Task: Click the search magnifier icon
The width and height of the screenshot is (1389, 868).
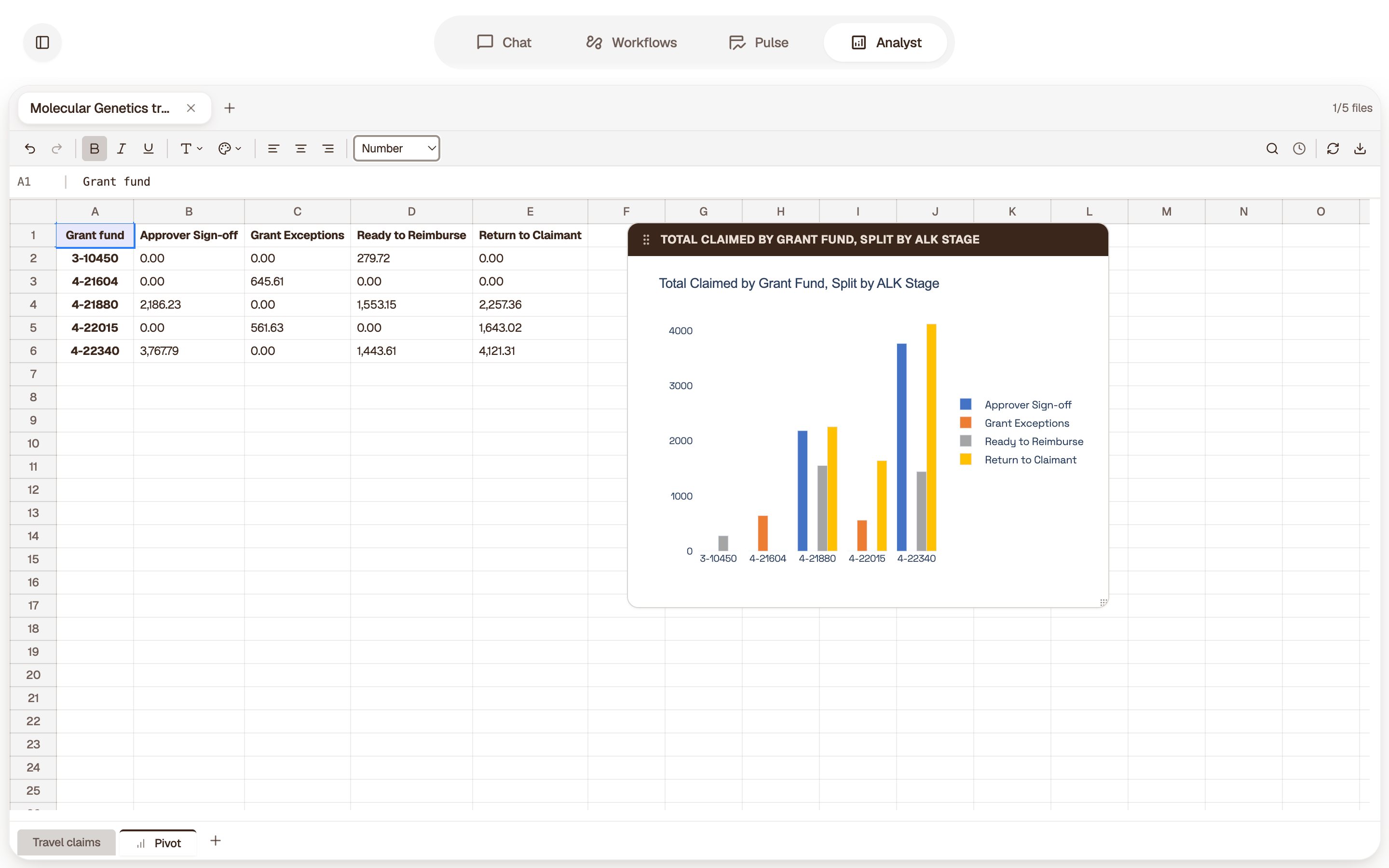Action: click(x=1272, y=149)
